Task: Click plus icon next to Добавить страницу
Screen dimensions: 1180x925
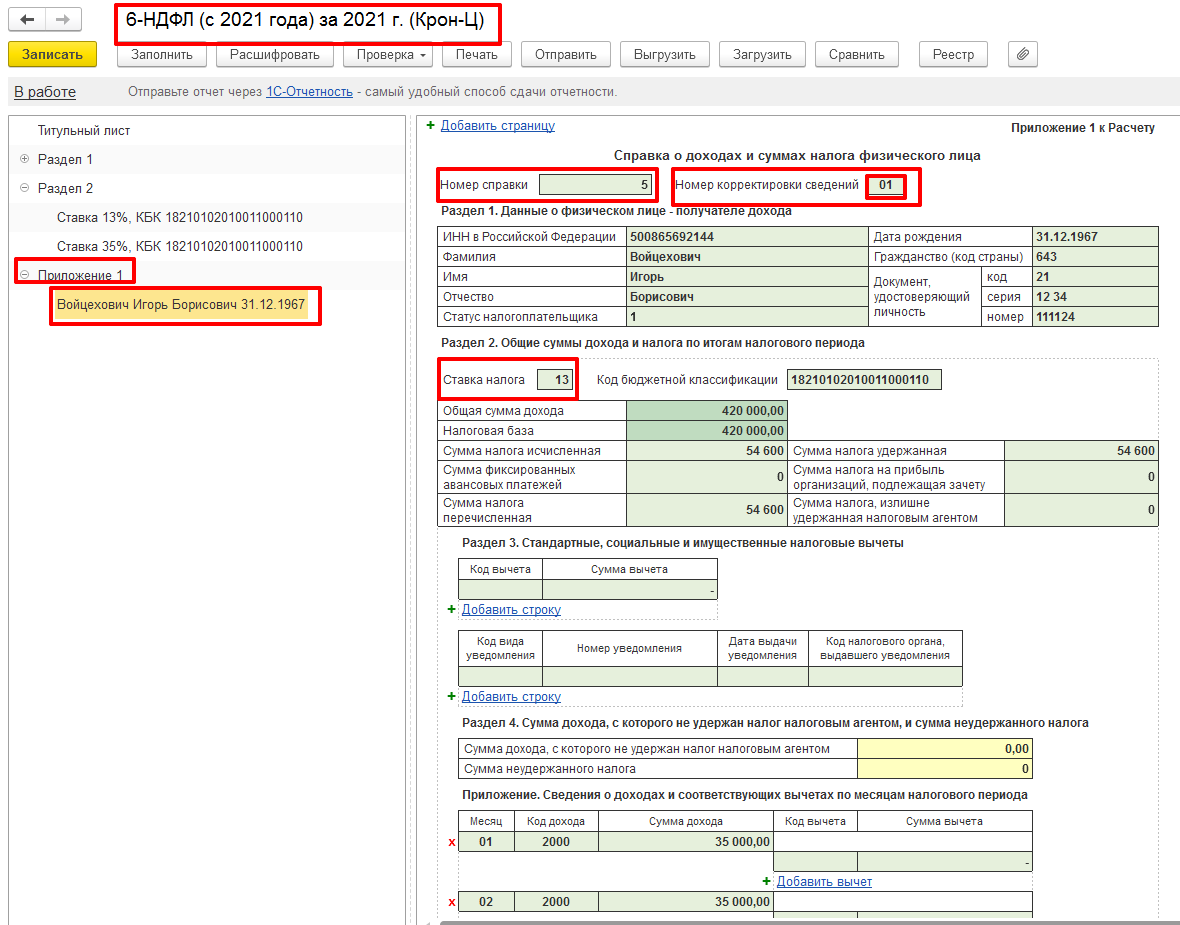Action: click(x=431, y=126)
